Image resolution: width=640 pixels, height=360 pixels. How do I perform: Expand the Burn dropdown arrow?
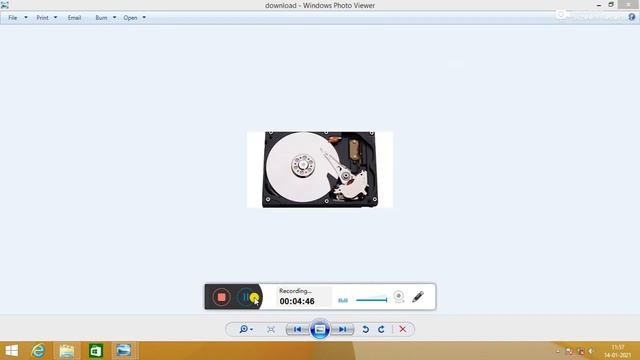tap(114, 18)
